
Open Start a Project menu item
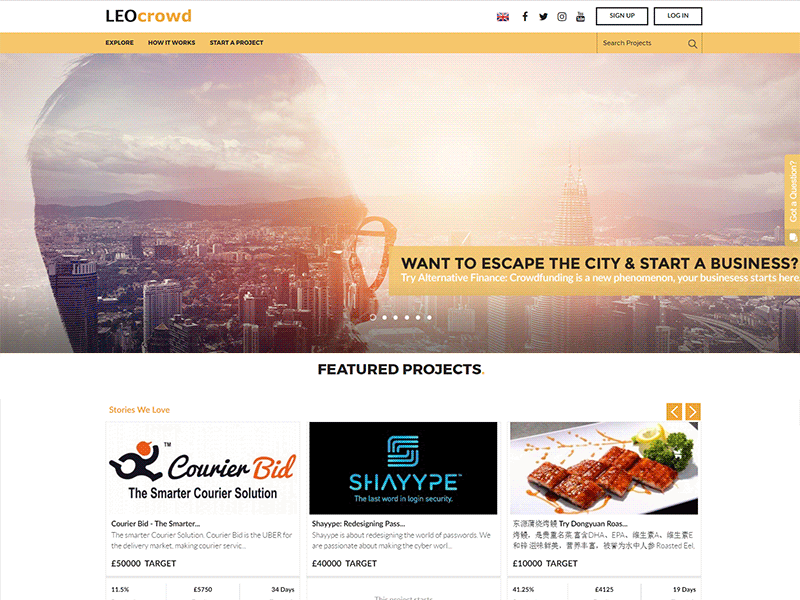(236, 43)
